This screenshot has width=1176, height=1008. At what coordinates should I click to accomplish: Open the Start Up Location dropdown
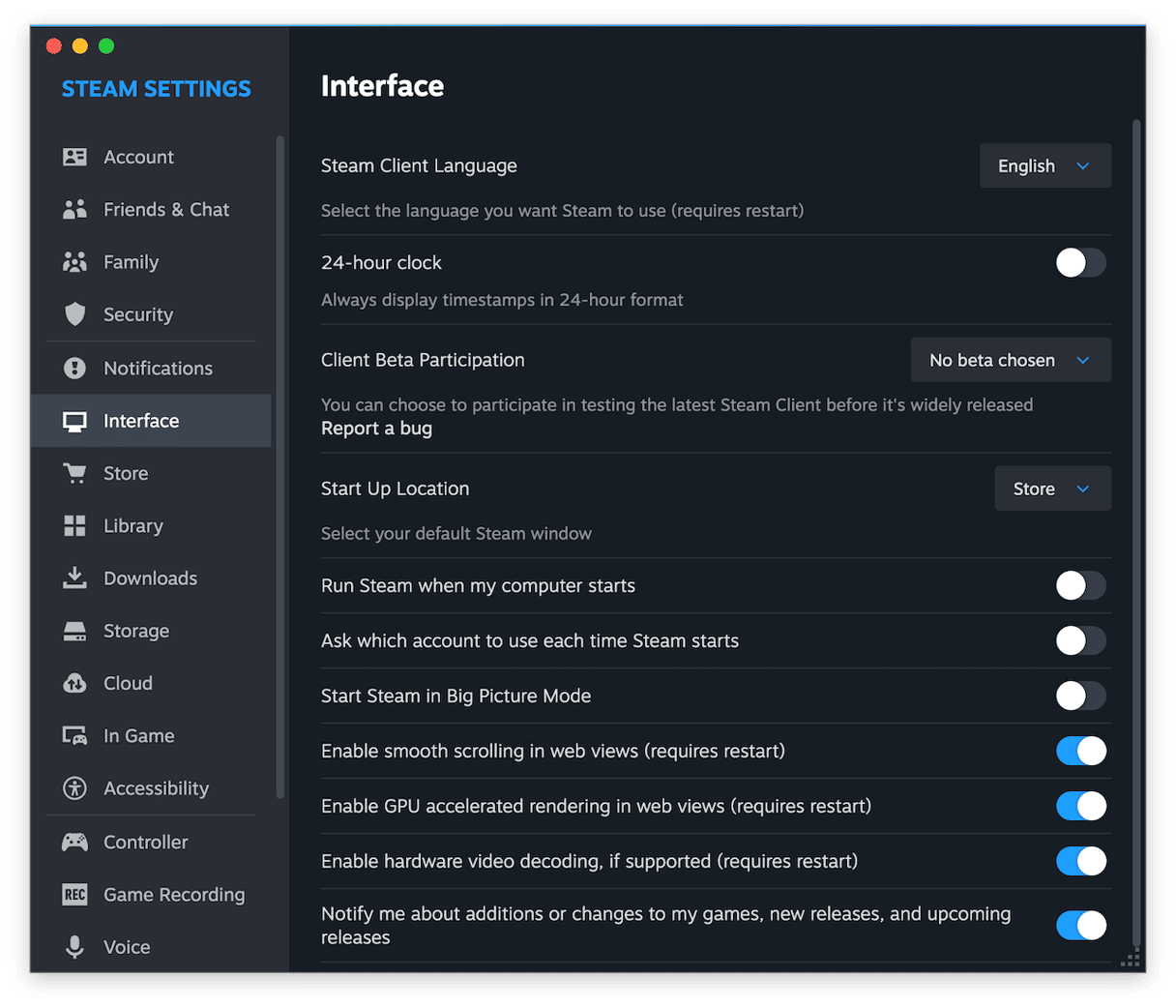pos(1052,489)
